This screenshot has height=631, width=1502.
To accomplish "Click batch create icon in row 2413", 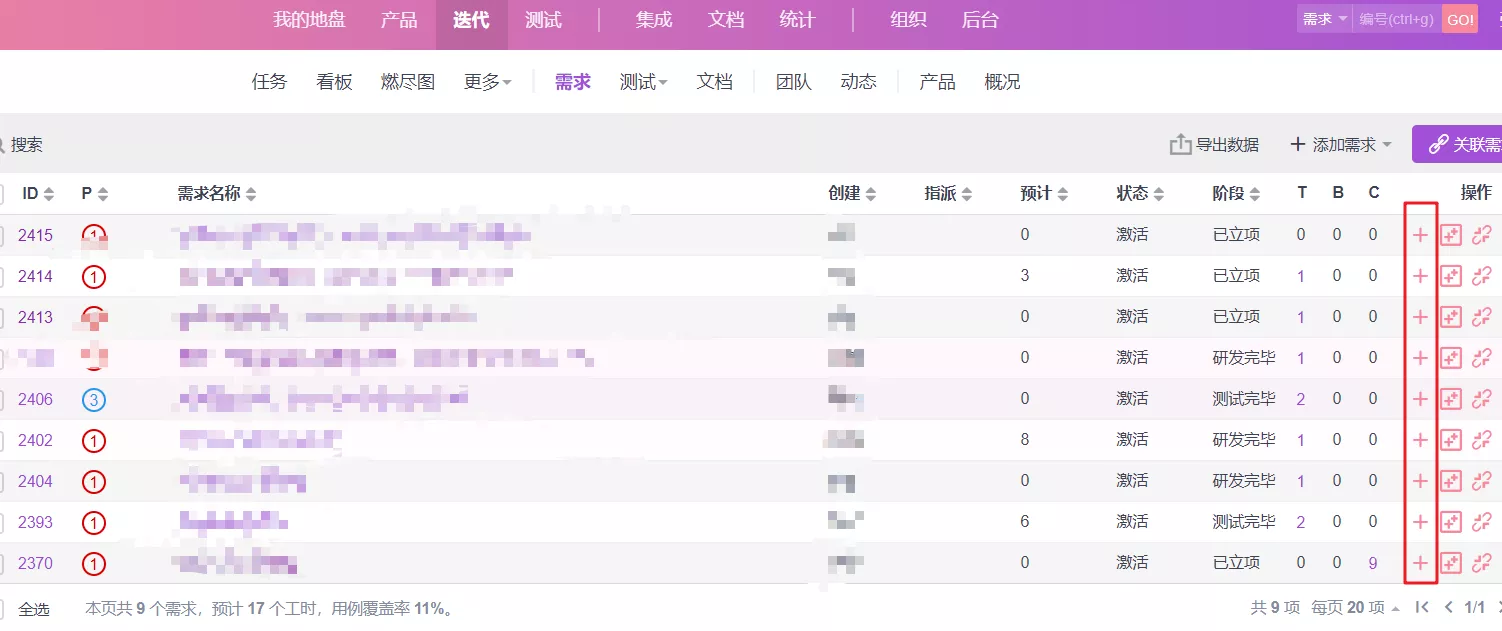I will 1451,317.
